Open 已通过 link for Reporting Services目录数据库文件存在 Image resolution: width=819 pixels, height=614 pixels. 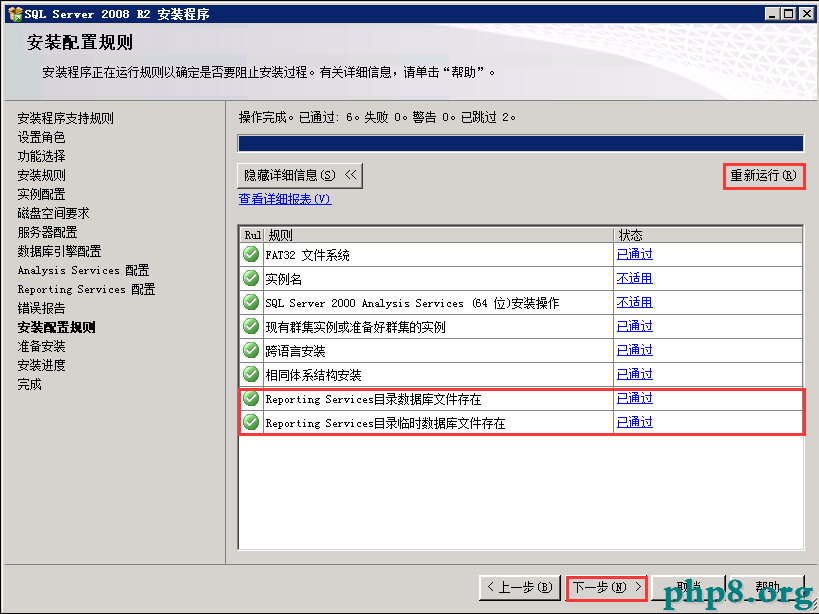[635, 398]
